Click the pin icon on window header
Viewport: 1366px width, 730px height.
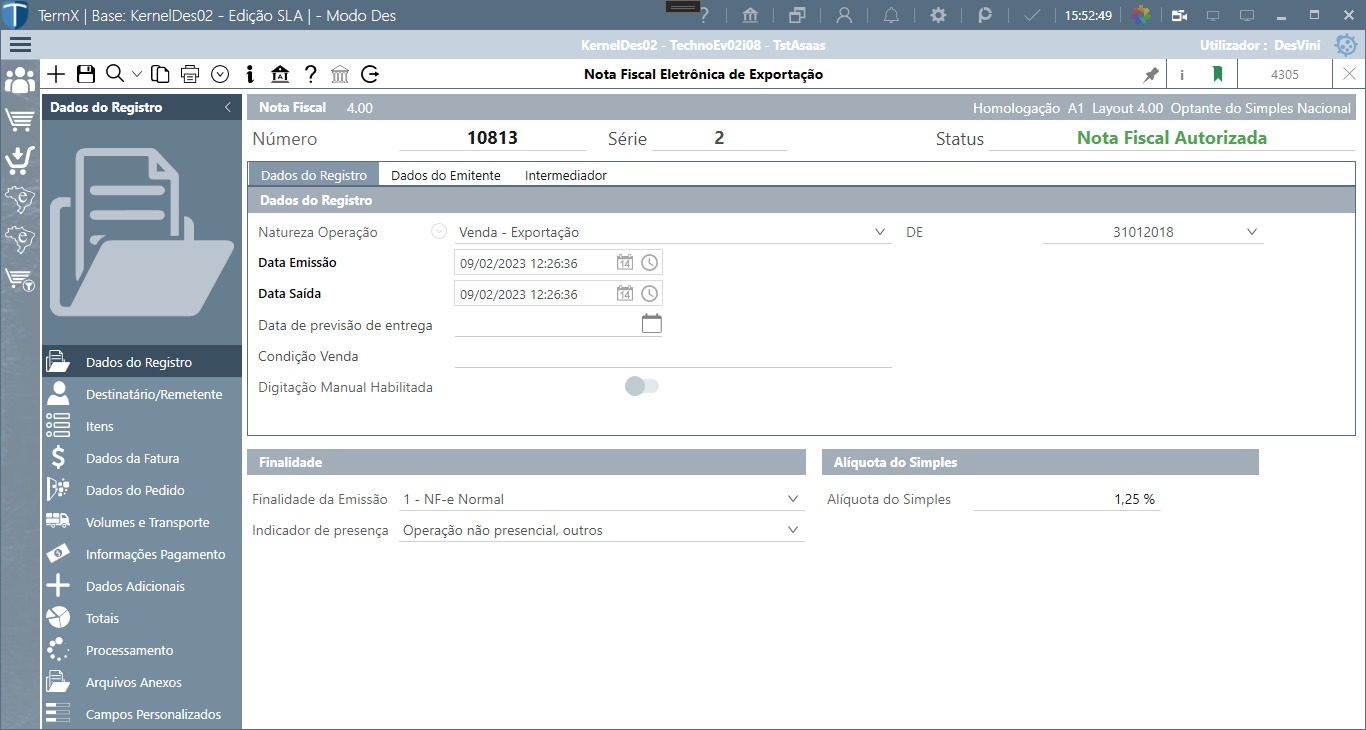pos(1151,74)
